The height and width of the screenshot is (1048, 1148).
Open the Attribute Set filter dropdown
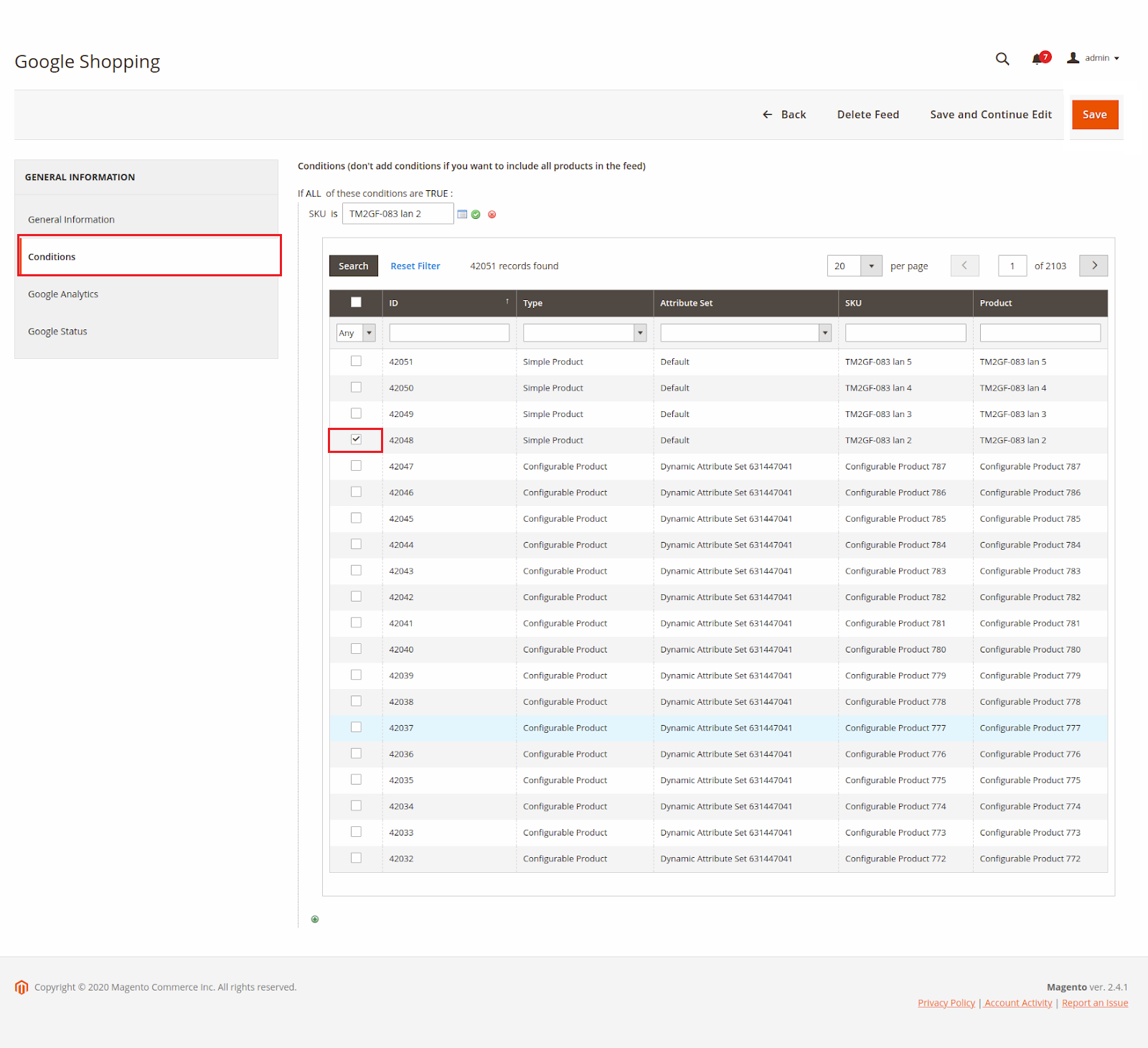745,333
